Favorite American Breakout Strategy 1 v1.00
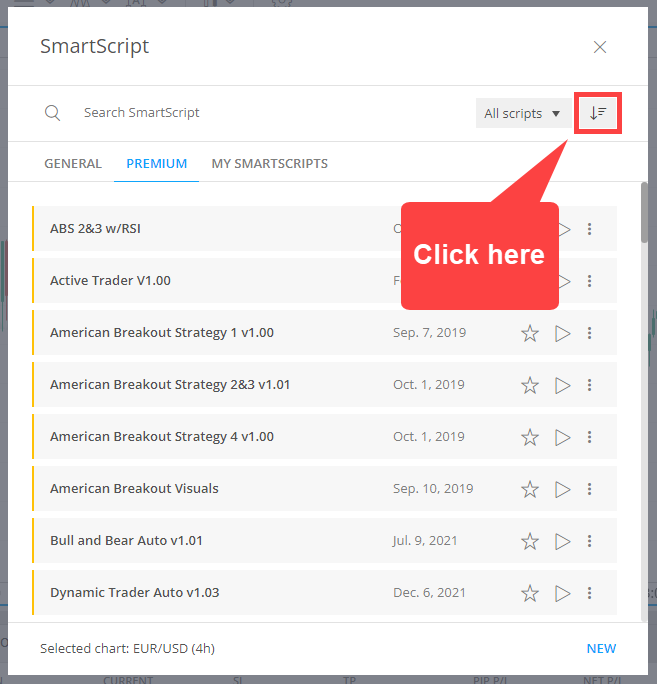The width and height of the screenshot is (657, 684). tap(530, 333)
